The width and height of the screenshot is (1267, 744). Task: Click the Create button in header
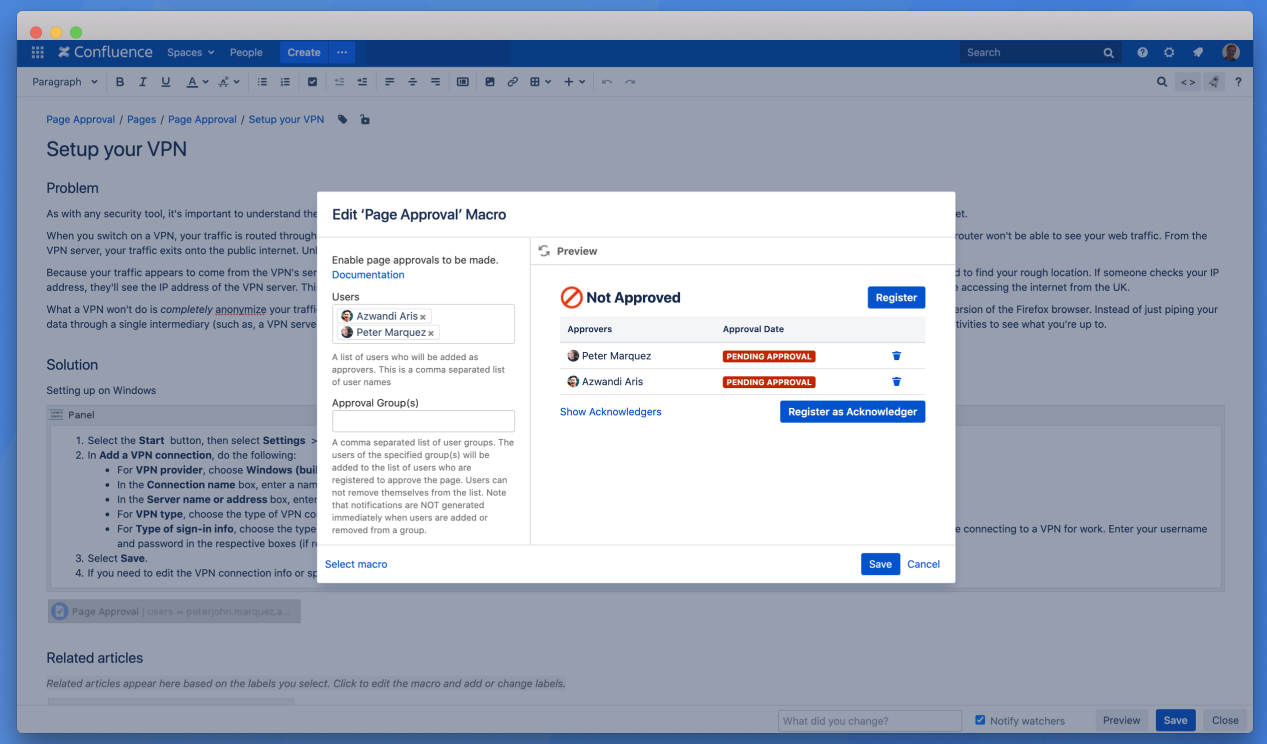(x=304, y=53)
